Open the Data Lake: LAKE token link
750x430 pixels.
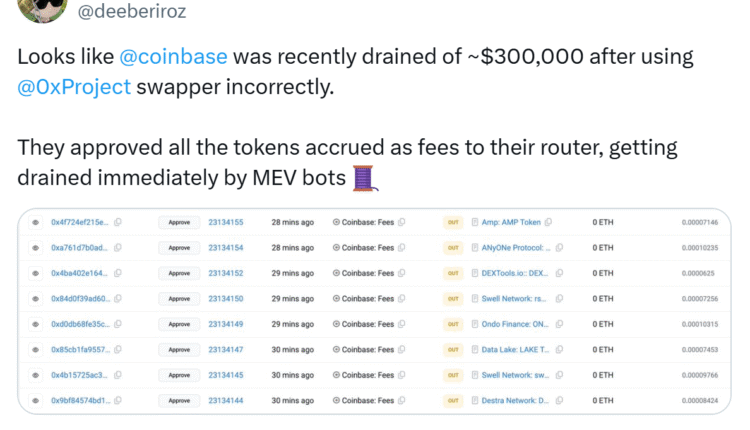[517, 350]
